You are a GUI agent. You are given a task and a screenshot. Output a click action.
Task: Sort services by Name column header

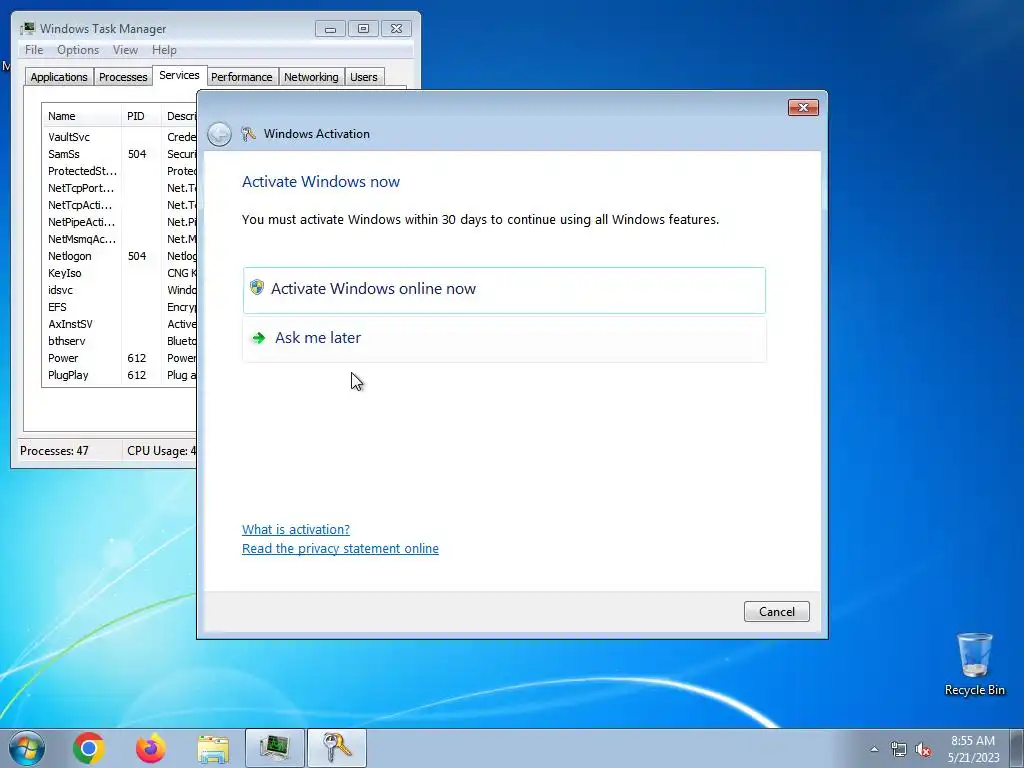click(x=81, y=116)
